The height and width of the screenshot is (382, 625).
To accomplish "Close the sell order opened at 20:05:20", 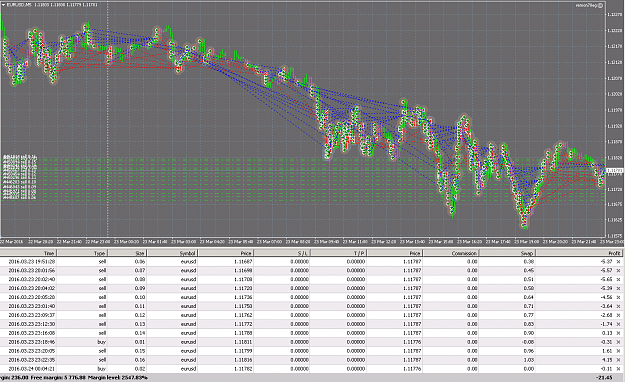I will (x=618, y=297).
